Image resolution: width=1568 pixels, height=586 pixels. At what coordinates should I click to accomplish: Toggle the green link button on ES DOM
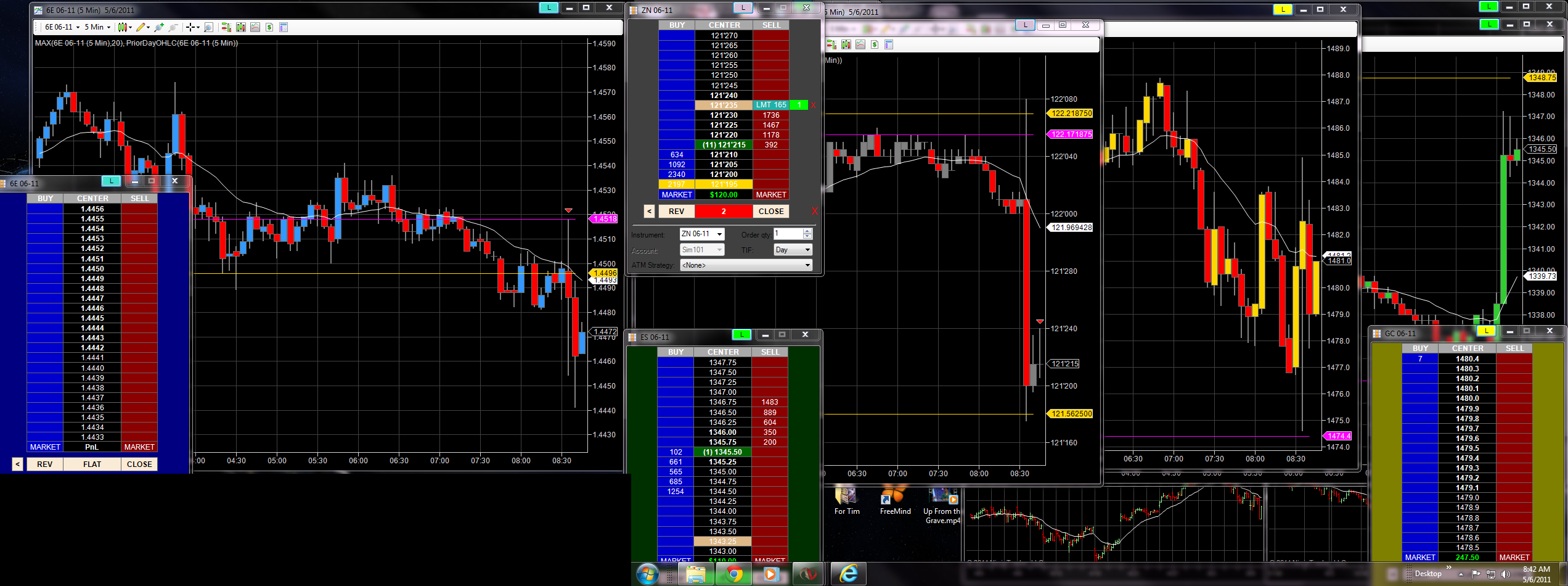pos(741,335)
